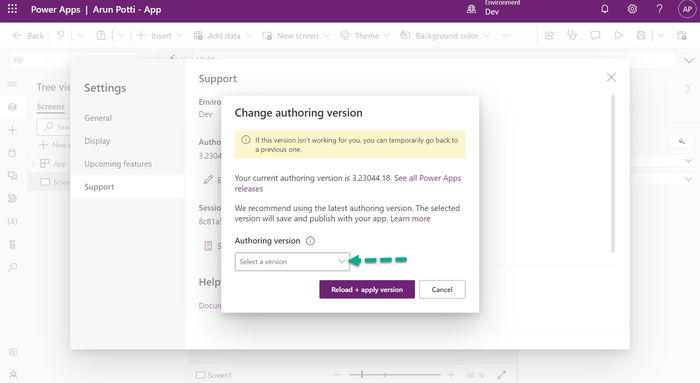
Task: Click the zoom slider track
Action: 395,375
